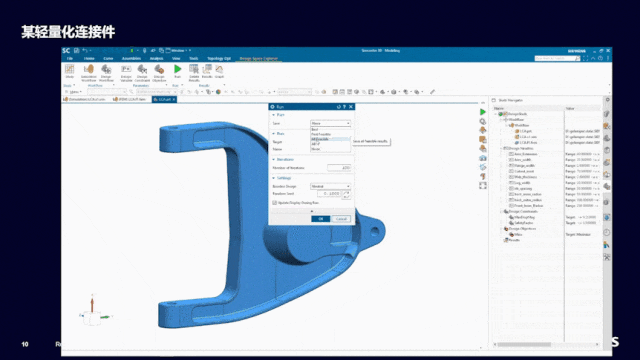Click the random seed generator icon
The height and width of the screenshot is (360, 640).
pyautogui.click(x=346, y=194)
